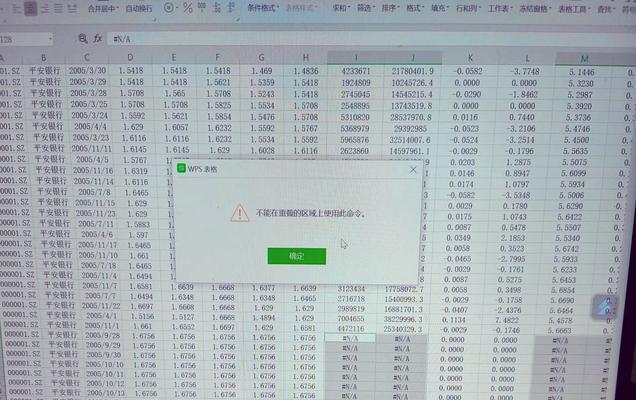Viewport: 636px width, 400px height.
Task: Click the cell containing 5.1446
Action: (582, 72)
